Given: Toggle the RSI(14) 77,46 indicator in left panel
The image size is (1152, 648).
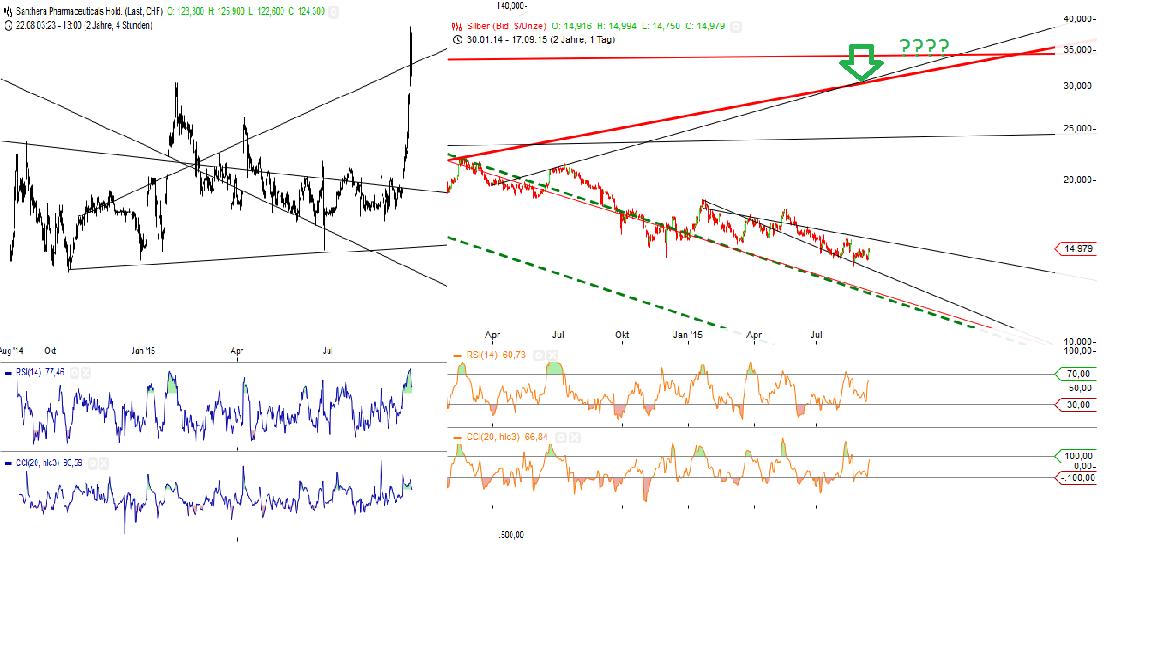Looking at the screenshot, I should coord(8,373).
